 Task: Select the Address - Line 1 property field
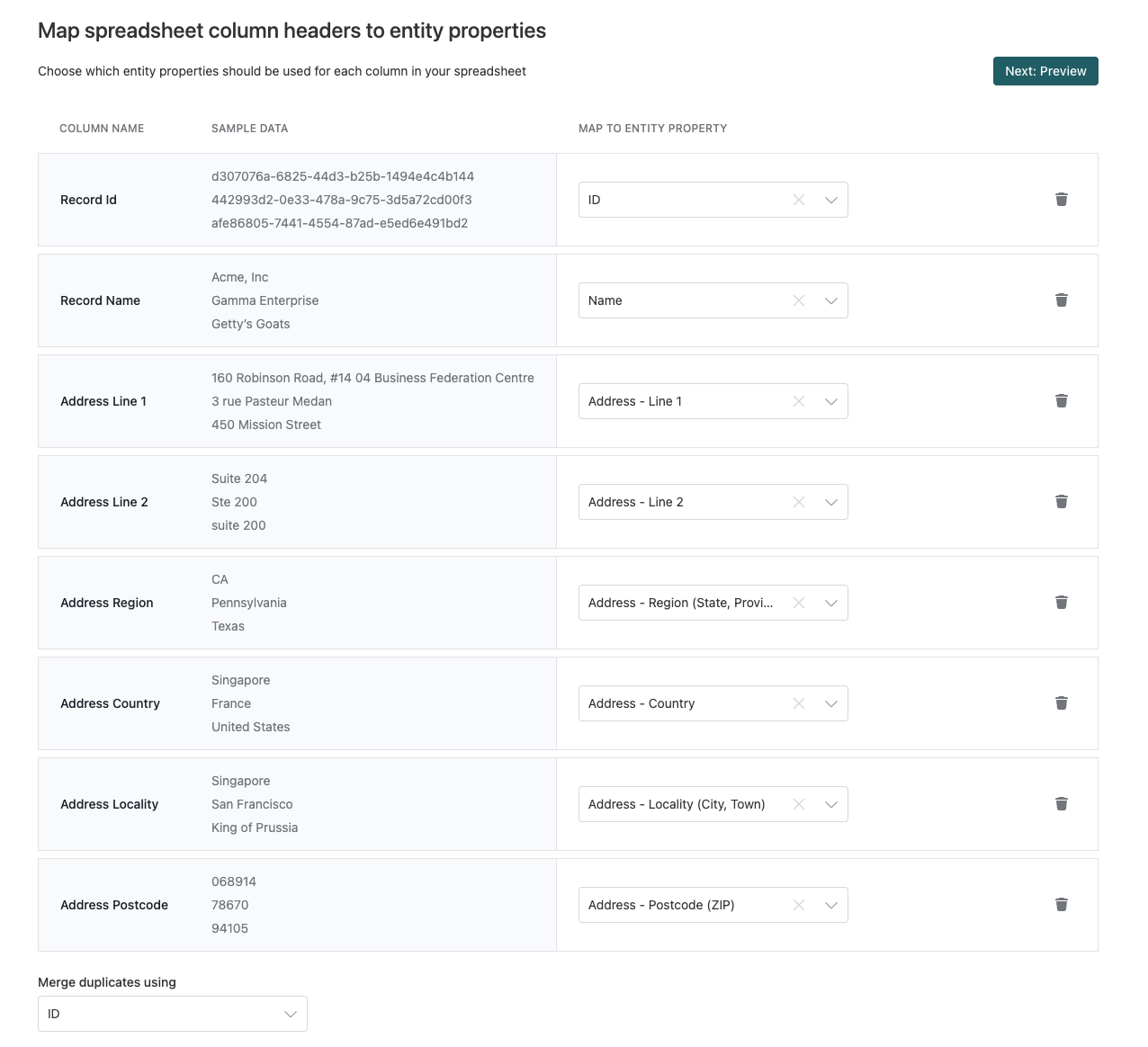click(x=684, y=401)
